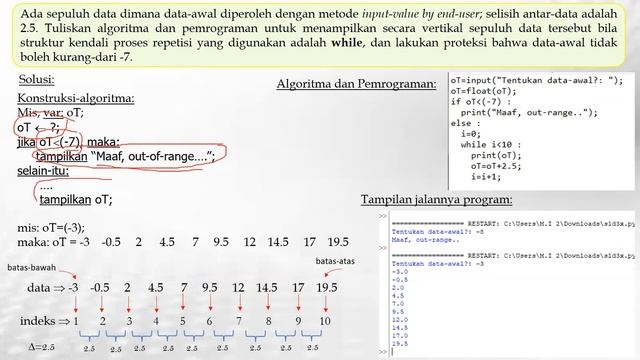Viewport: 640px width, 360px height.
Task: Click index number 8 in the indeks row
Action: point(268,321)
